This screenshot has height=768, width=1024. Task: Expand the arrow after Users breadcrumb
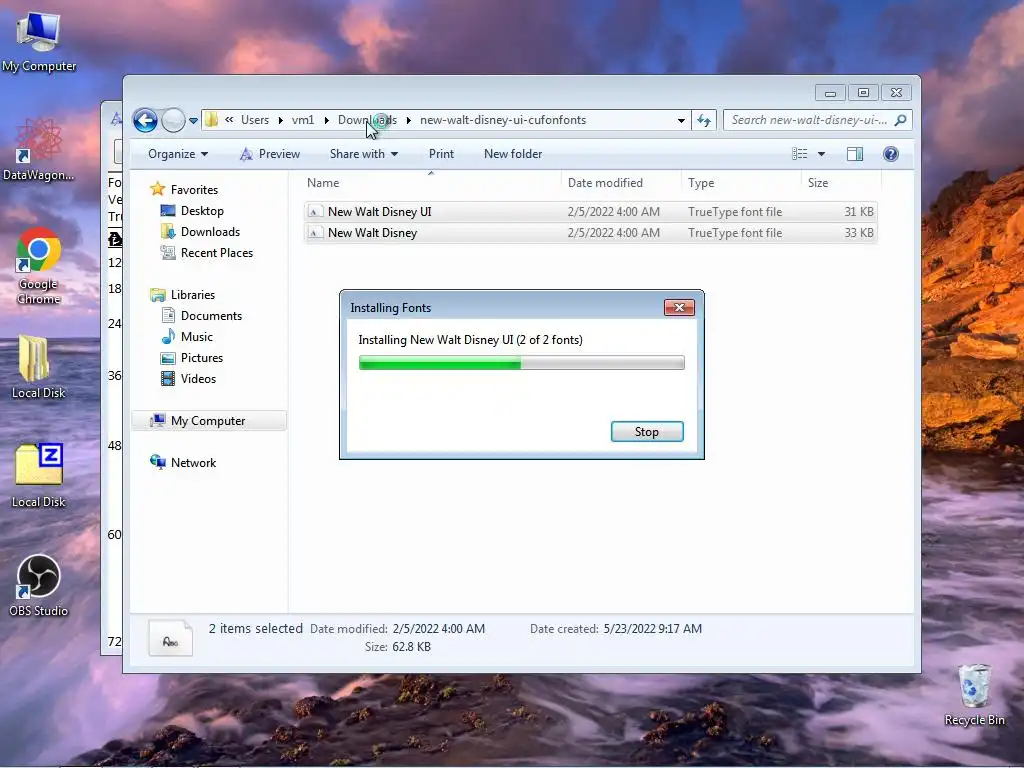(x=280, y=120)
